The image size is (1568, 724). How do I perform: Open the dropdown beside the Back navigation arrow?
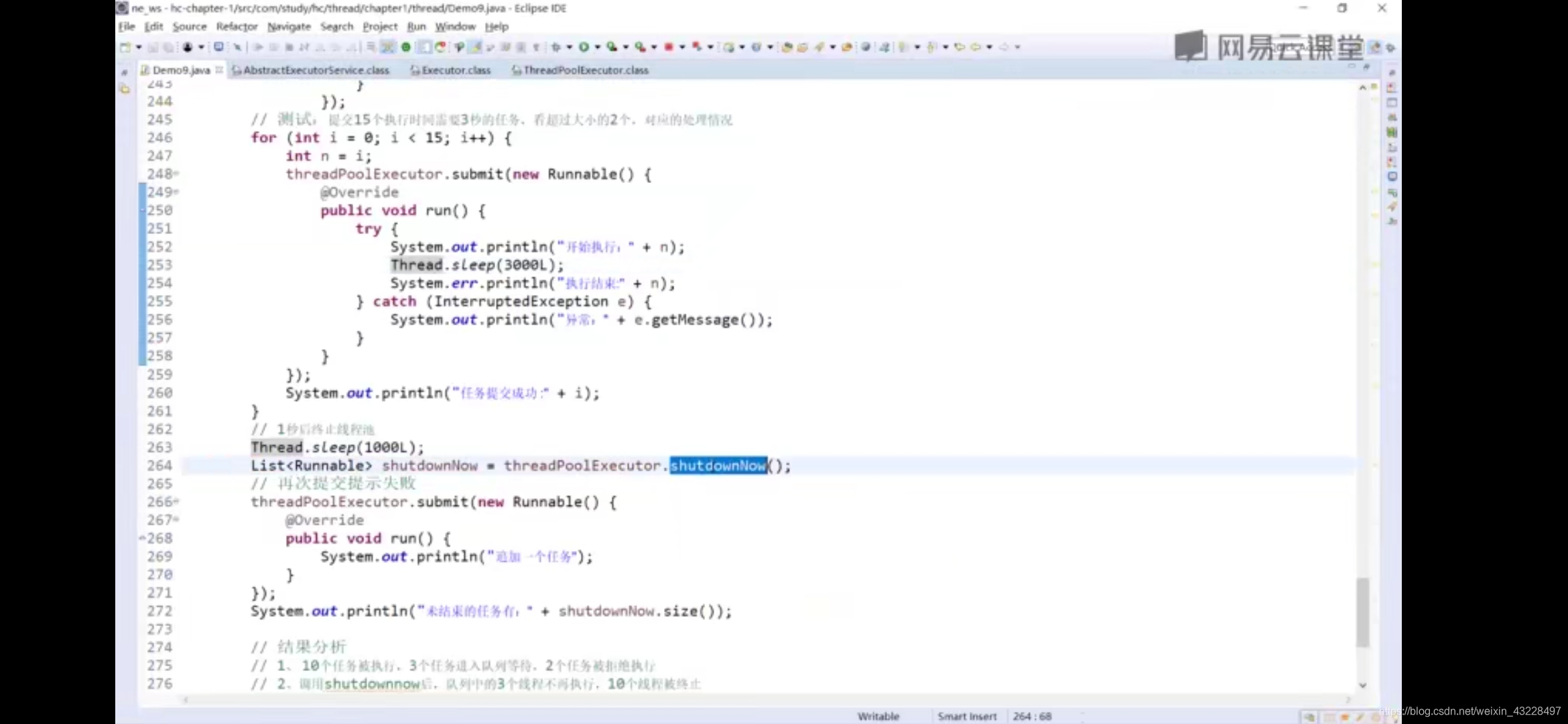pyautogui.click(x=989, y=47)
